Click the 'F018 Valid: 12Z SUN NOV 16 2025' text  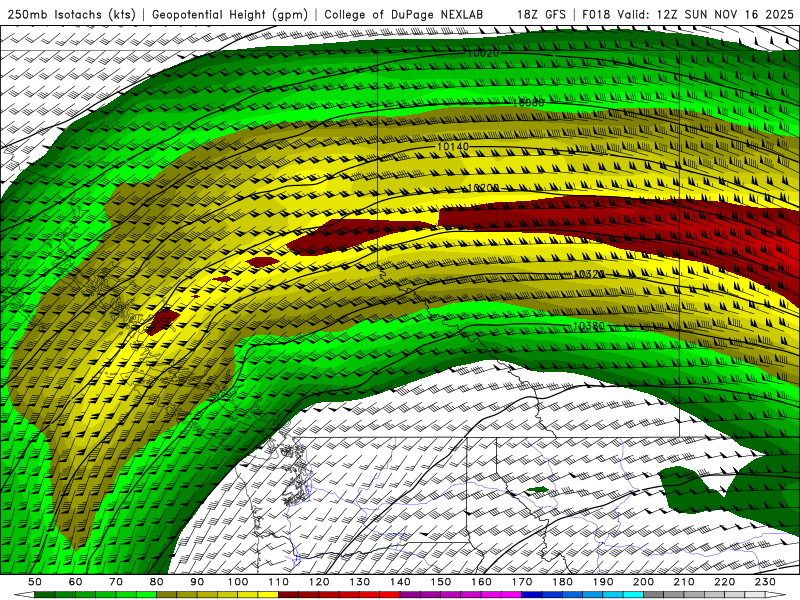coord(688,15)
